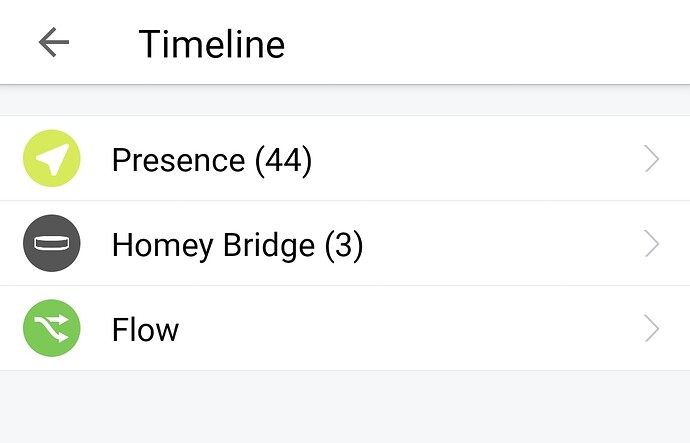
Task: Click the (3) count beside Homey Bridge
Action: coord(343,245)
